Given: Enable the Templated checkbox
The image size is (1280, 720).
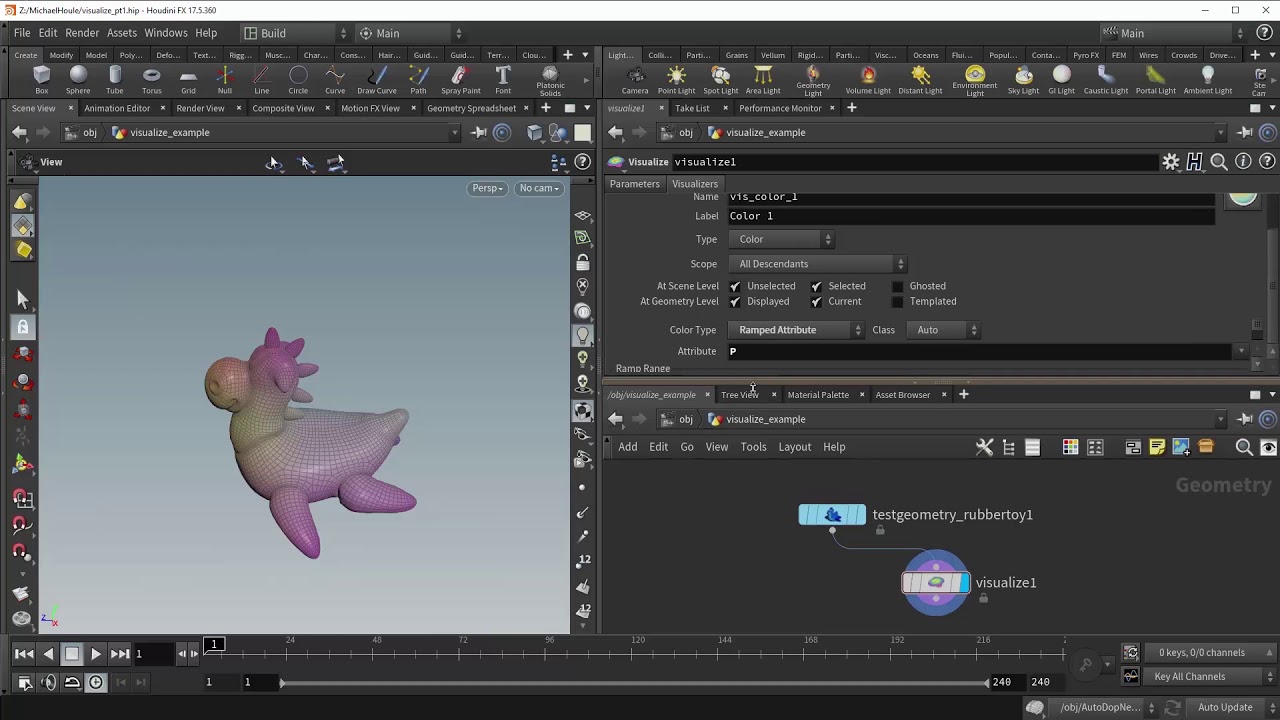Looking at the screenshot, I should click(x=897, y=302).
